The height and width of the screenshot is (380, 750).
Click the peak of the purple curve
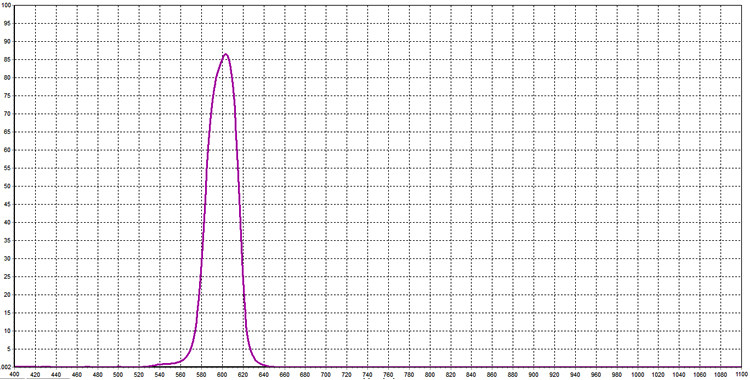225,54
